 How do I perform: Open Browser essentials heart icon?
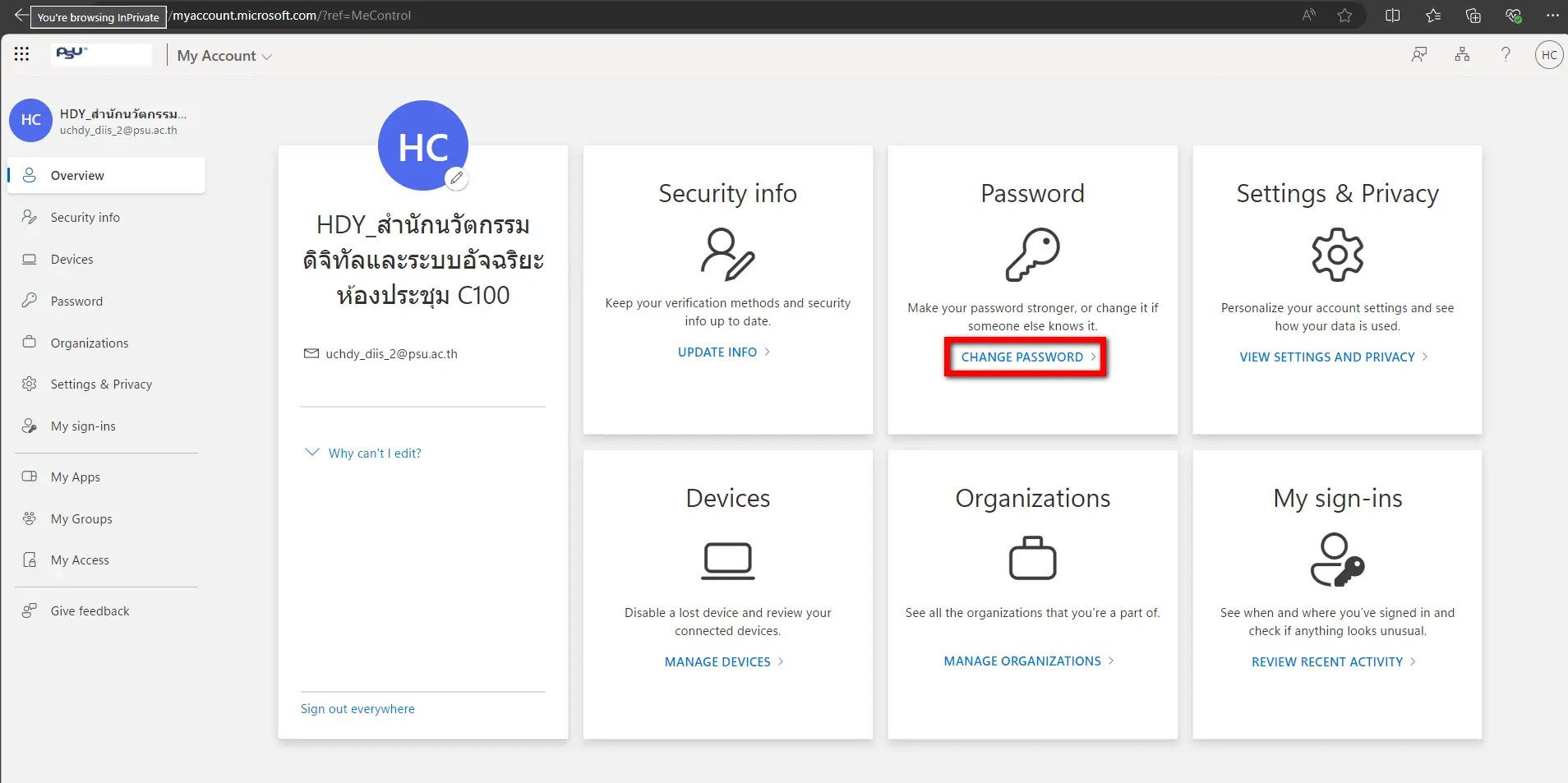click(x=1513, y=16)
